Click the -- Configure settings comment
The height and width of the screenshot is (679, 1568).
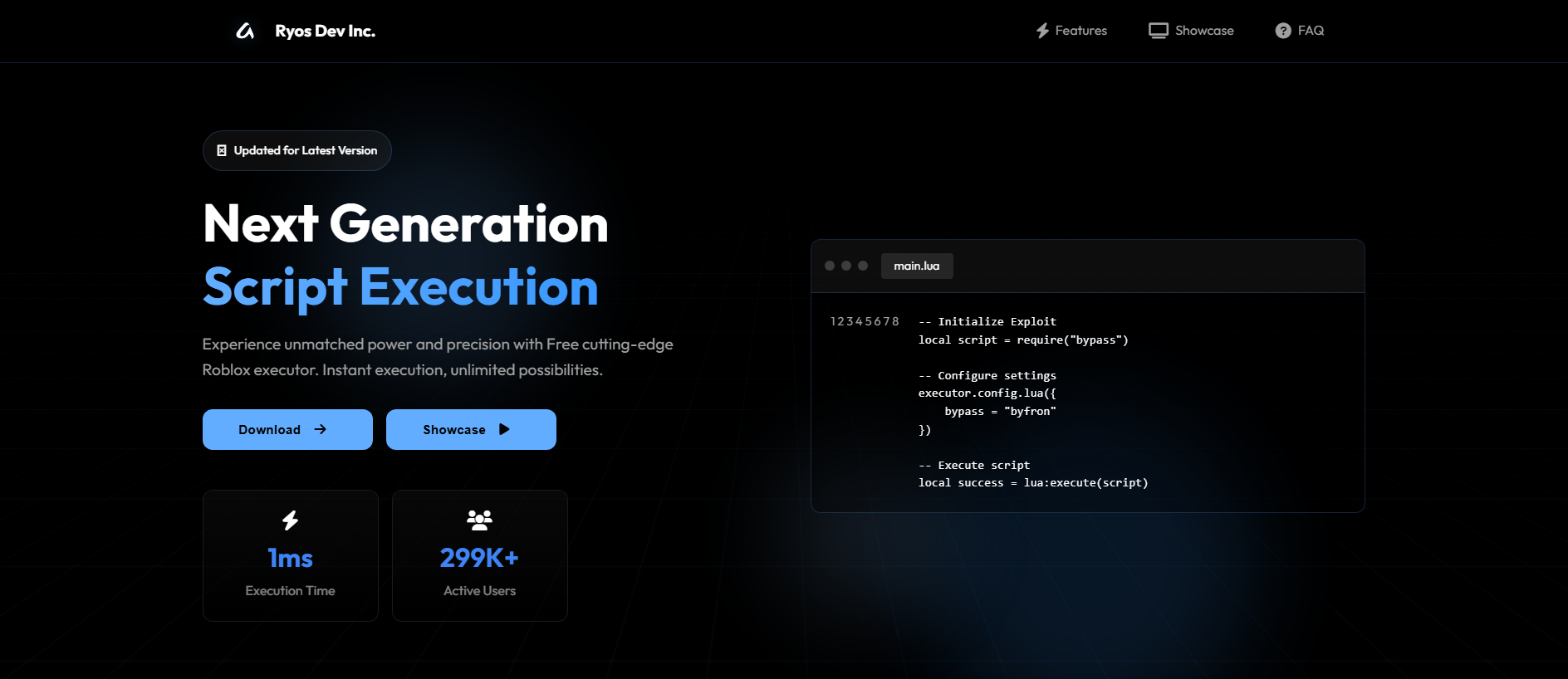(x=987, y=375)
